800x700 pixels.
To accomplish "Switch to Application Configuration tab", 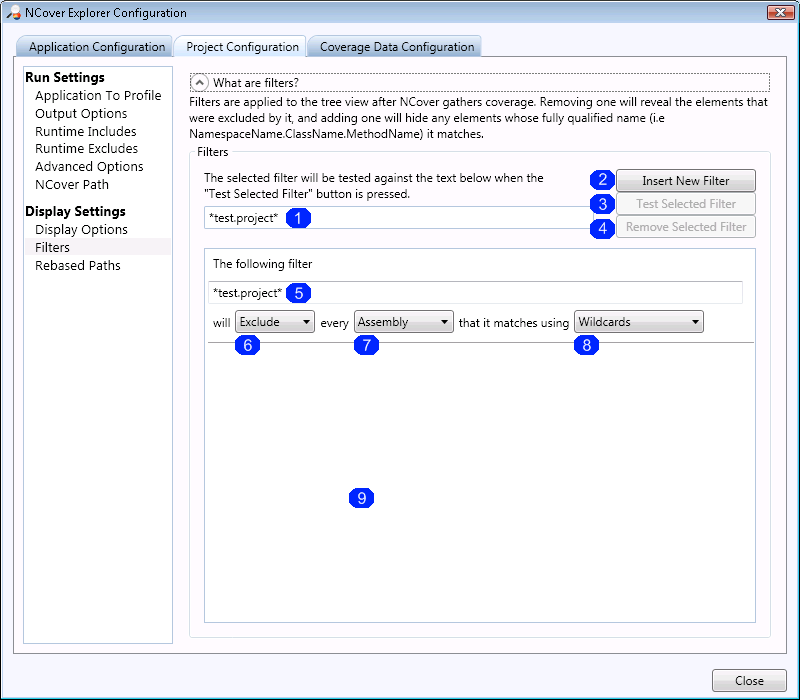I will [94, 46].
